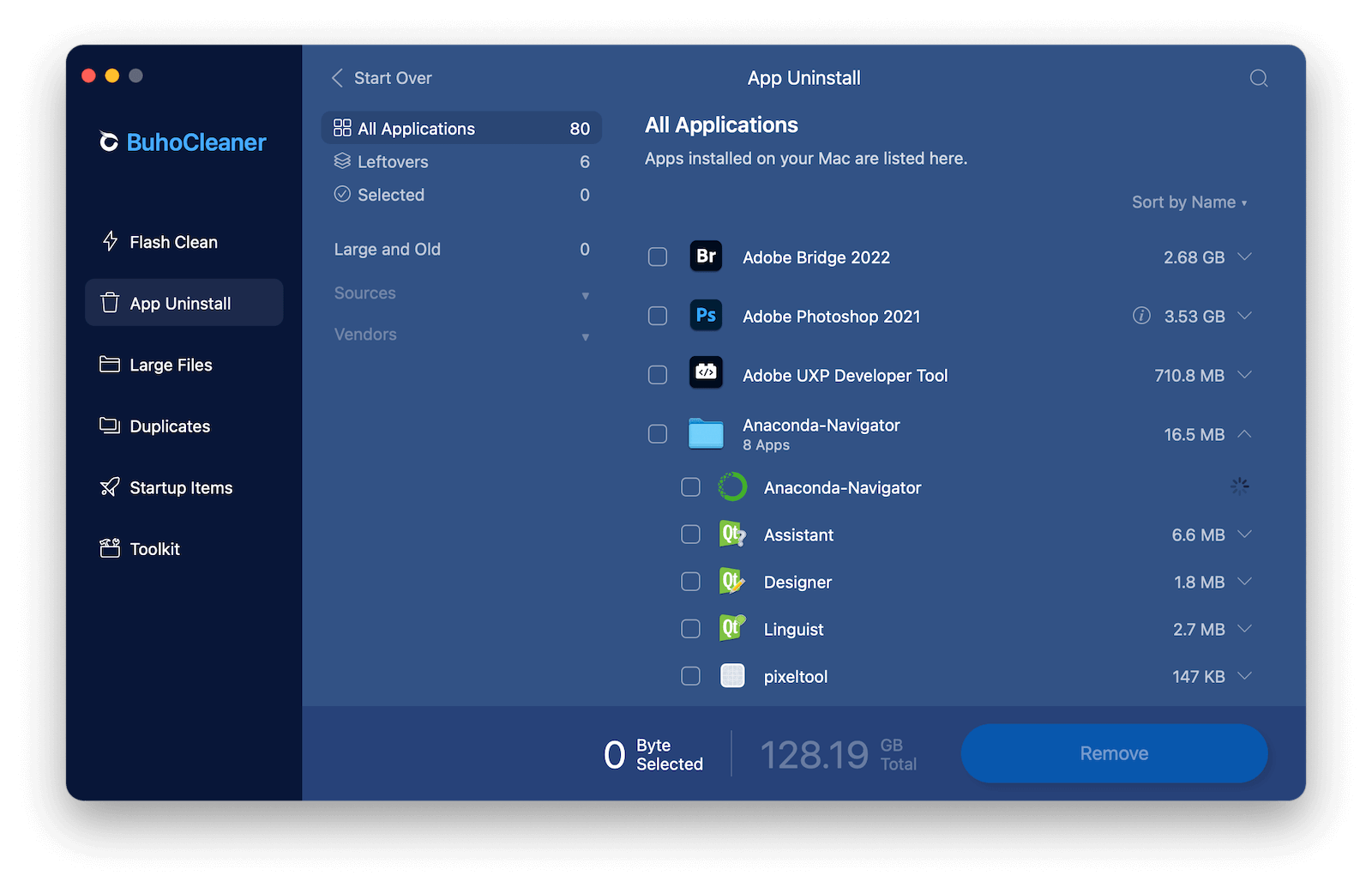Screen dimensions: 1372x888
Task: Open Startup Items in the sidebar
Action: point(184,487)
